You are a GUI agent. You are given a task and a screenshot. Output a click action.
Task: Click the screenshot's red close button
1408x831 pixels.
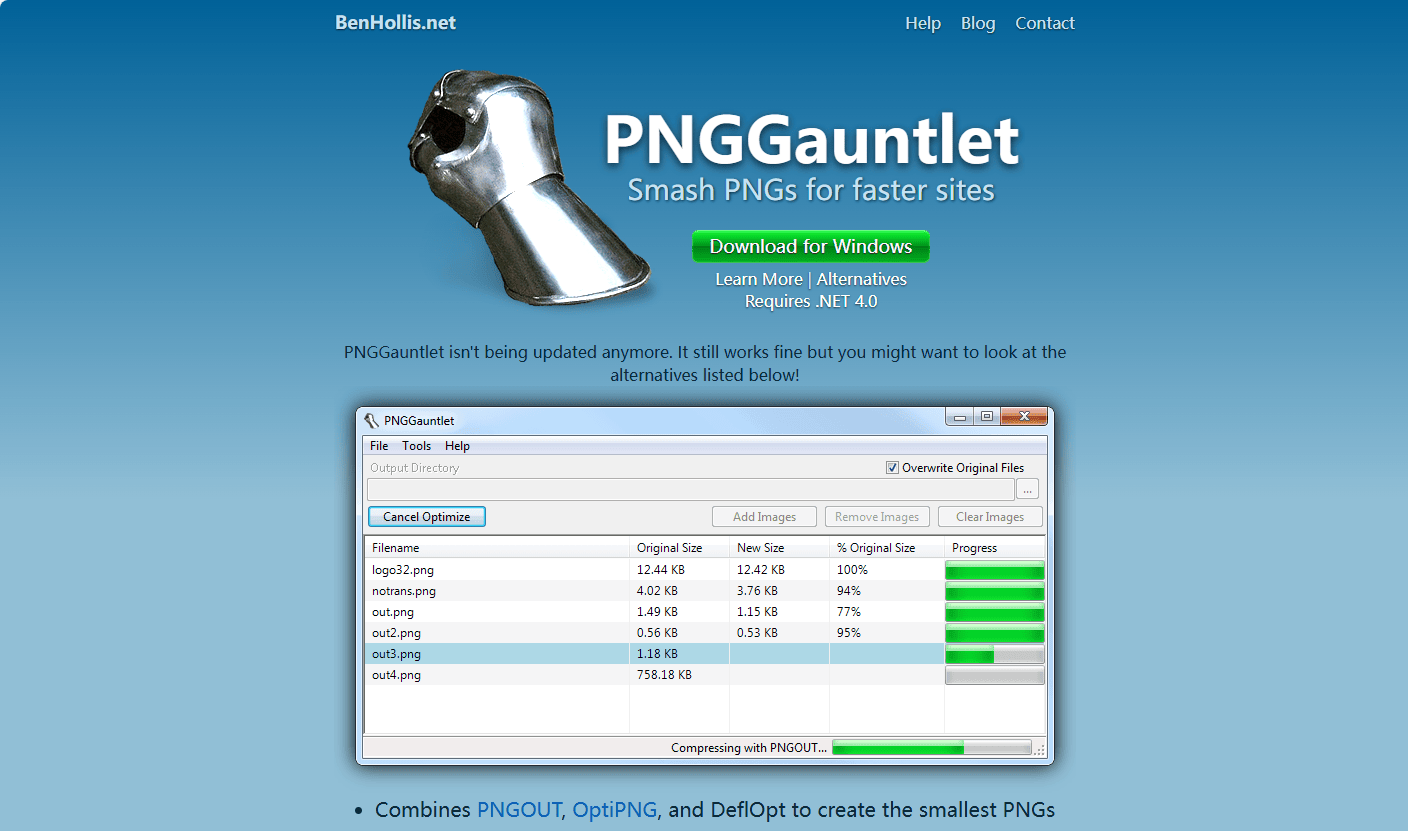click(x=1023, y=417)
